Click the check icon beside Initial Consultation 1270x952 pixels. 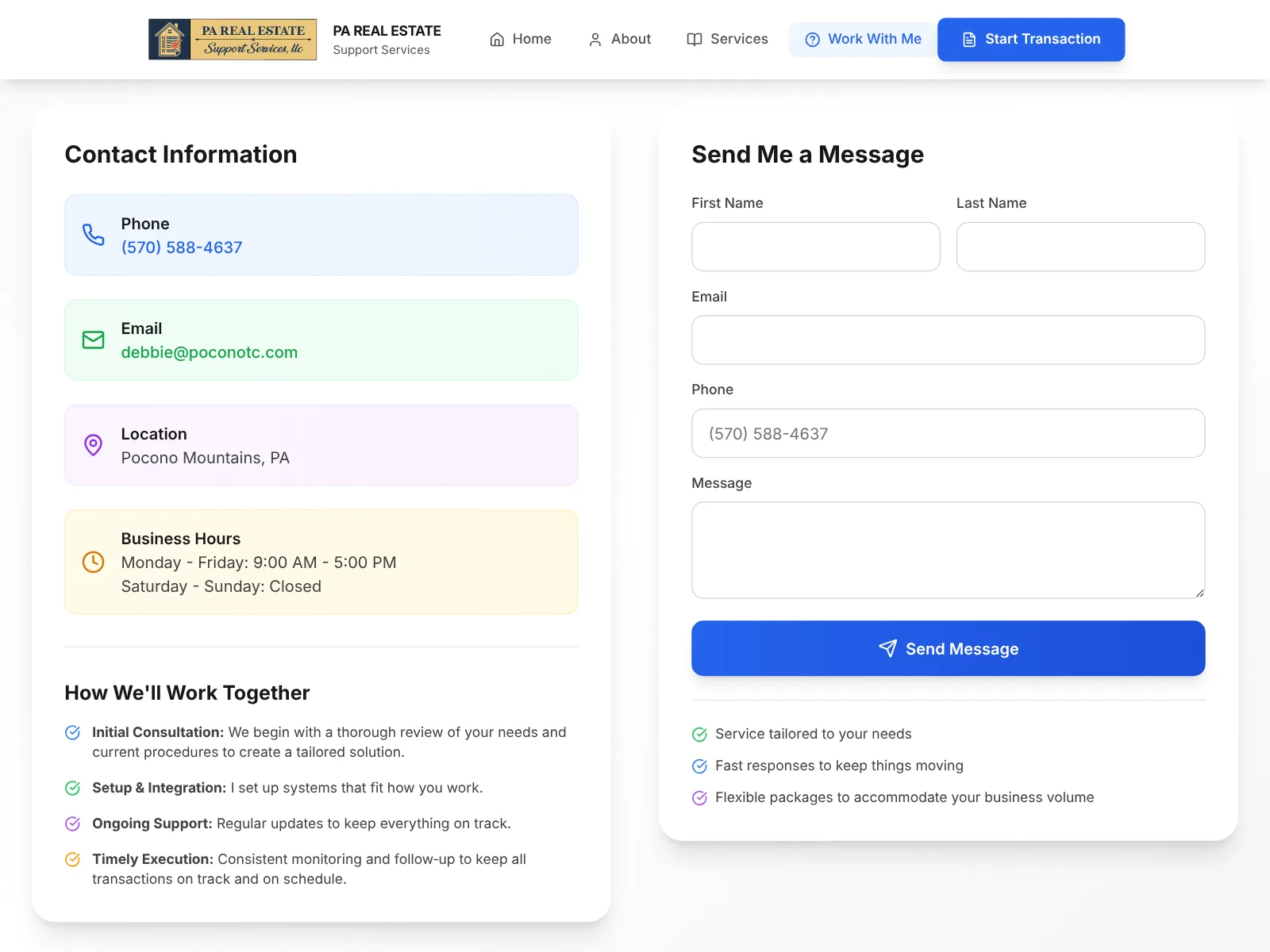click(x=72, y=732)
